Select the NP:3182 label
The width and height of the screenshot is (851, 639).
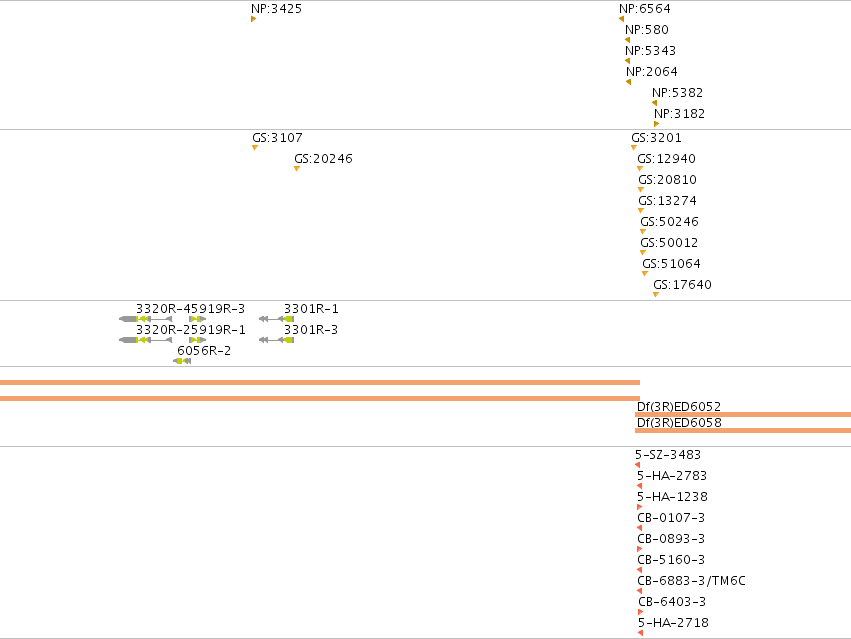(679, 114)
